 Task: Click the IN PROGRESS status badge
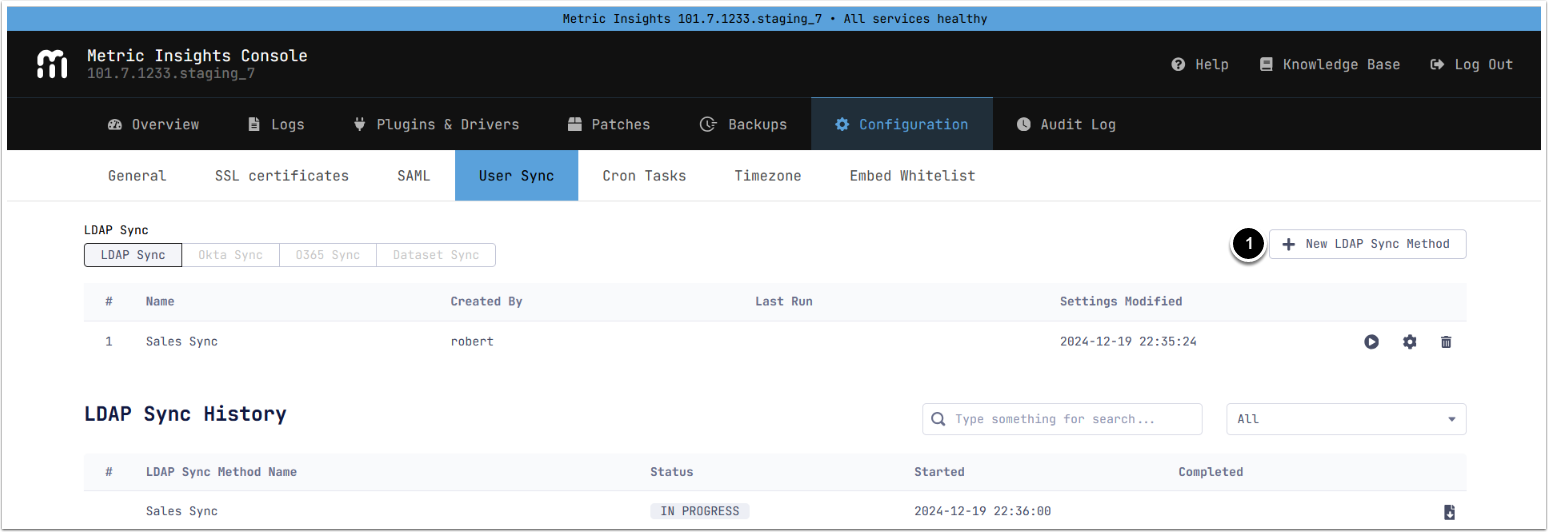pos(700,511)
